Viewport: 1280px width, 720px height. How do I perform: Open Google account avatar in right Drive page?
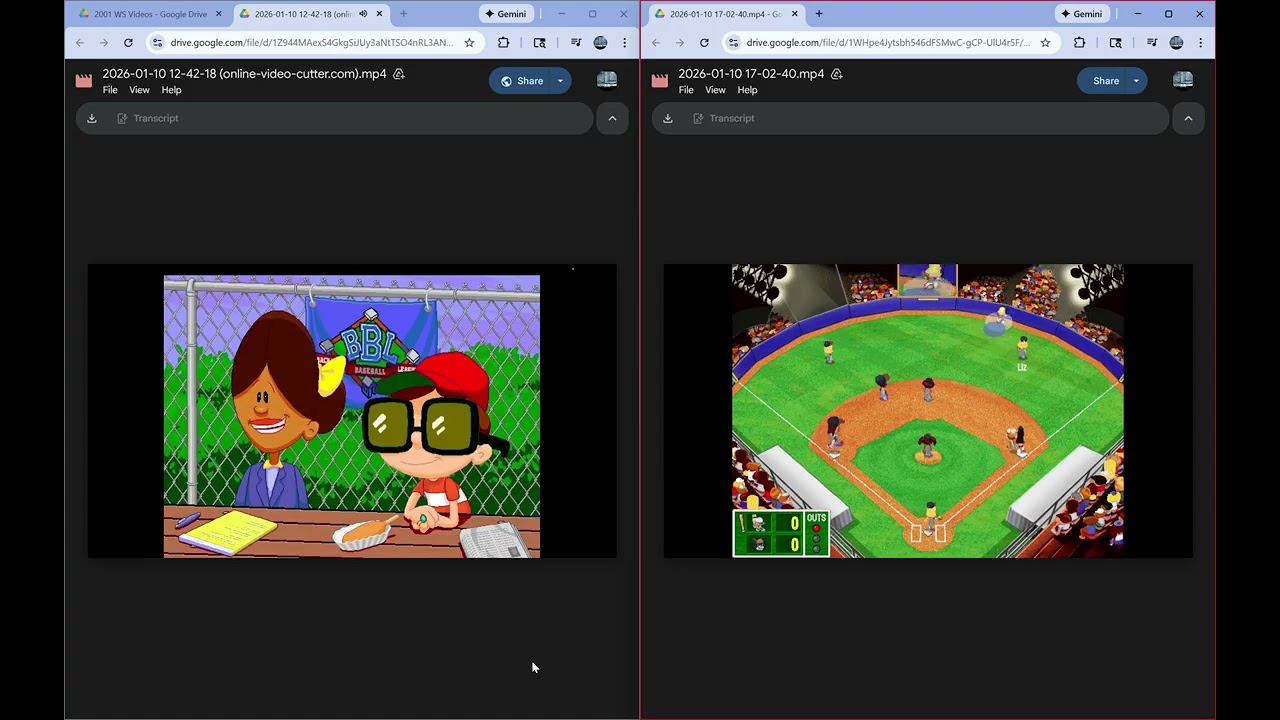tap(1183, 81)
